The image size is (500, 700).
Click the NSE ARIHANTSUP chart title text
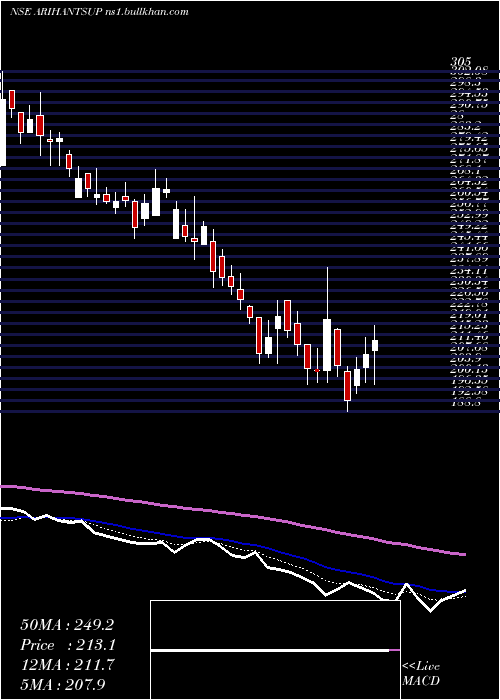coord(99,12)
